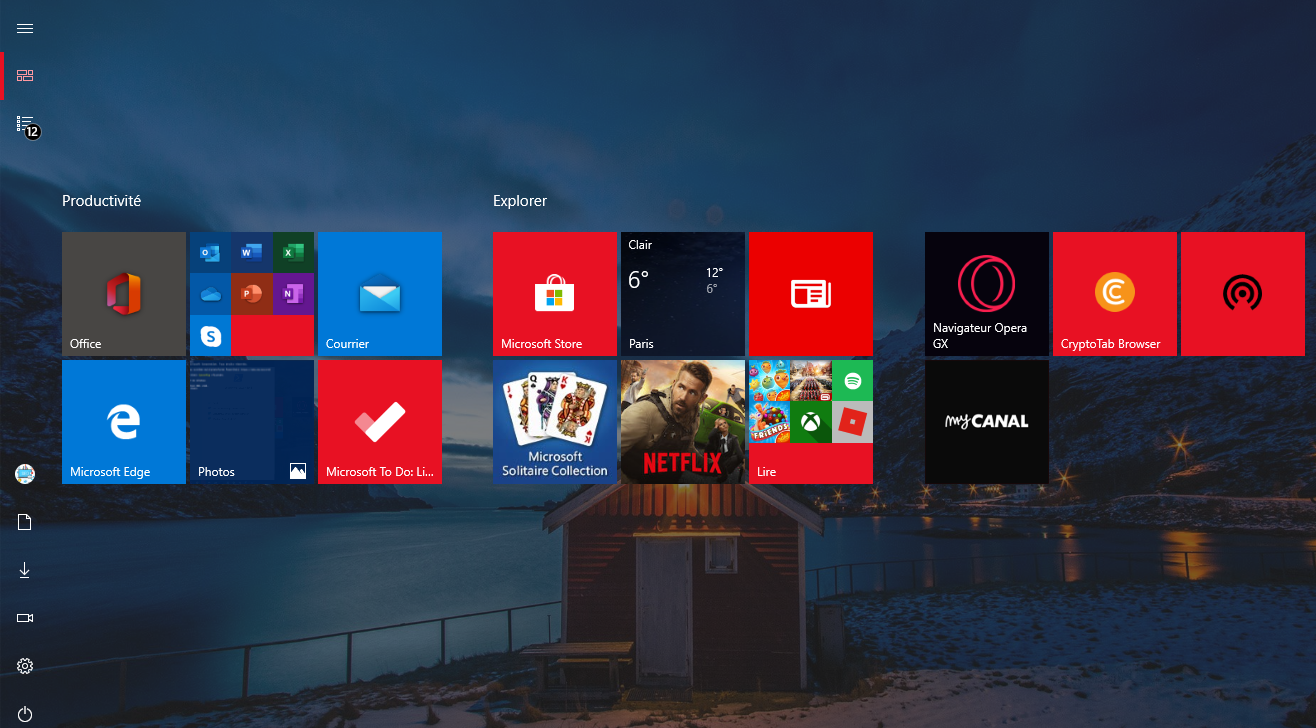Image resolution: width=1316 pixels, height=728 pixels.
Task: Click the Word icon in the Office folder tile
Action: pos(251,252)
